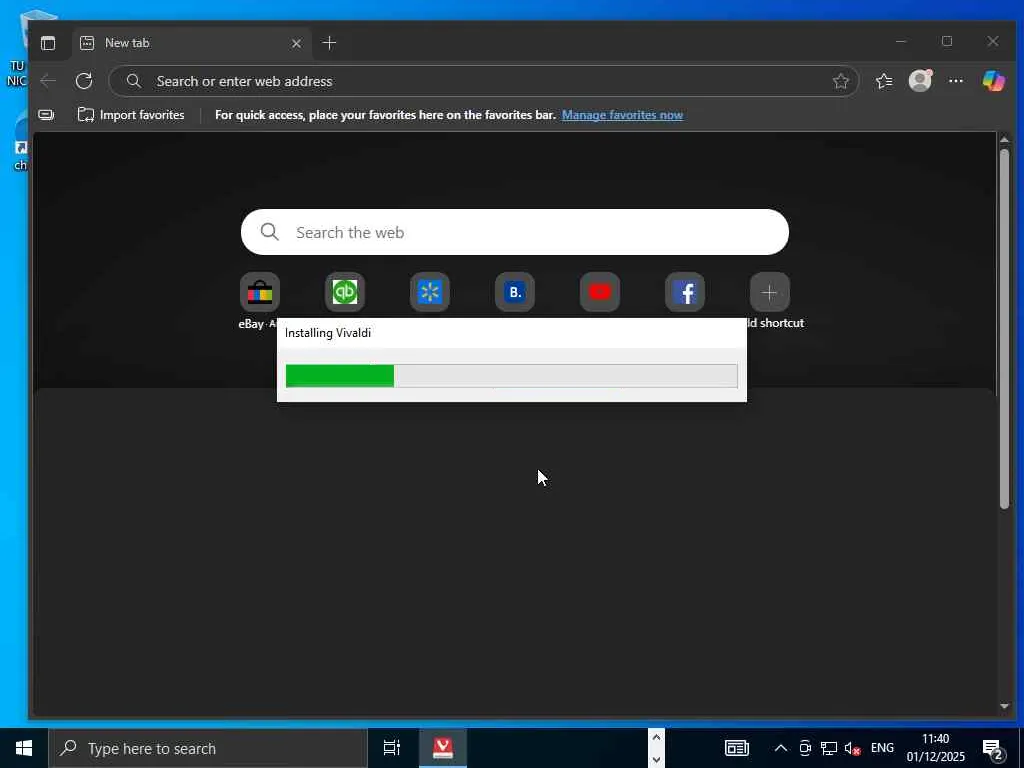1024x768 pixels.
Task: Open the Edge profile avatar
Action: [x=920, y=81]
